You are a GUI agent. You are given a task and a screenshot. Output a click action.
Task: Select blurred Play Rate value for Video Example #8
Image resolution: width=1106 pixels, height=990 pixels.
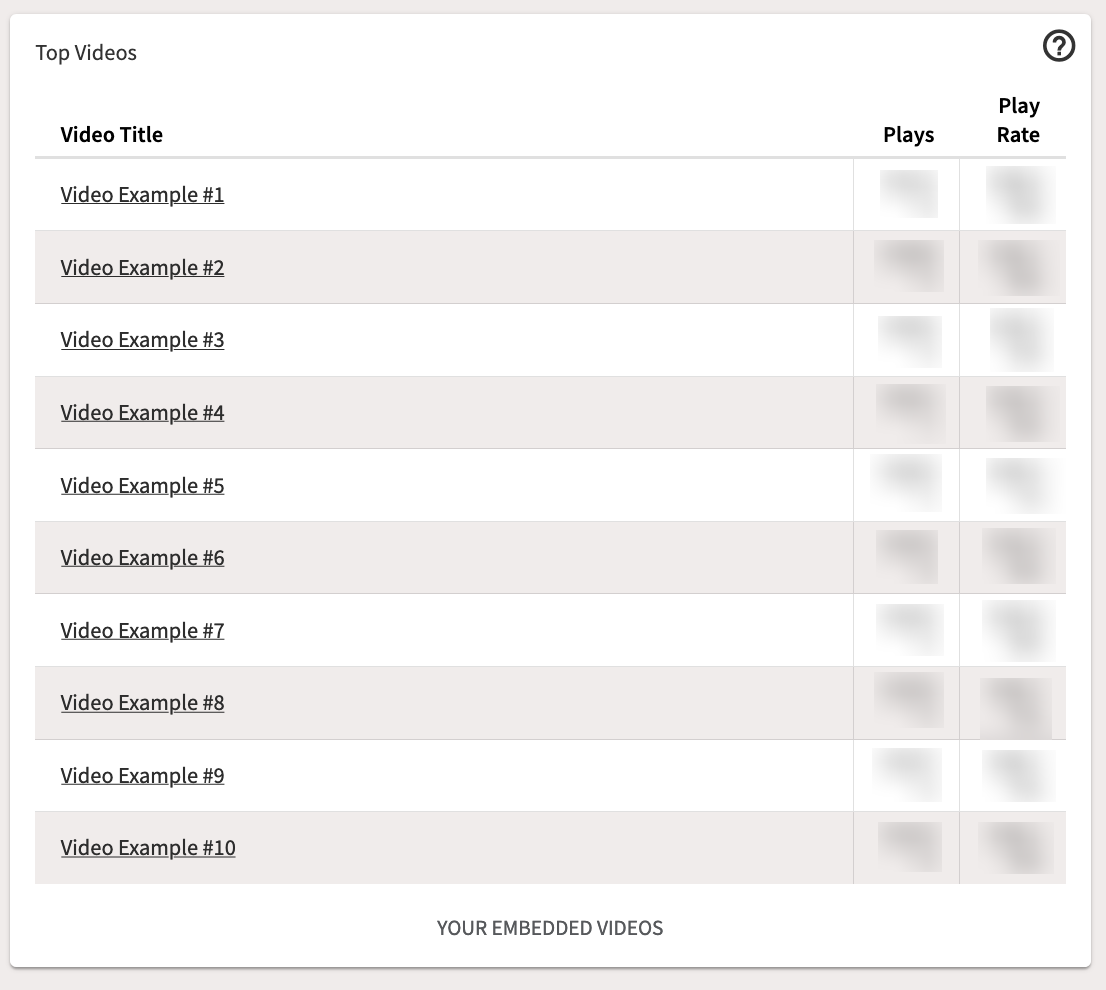1016,707
